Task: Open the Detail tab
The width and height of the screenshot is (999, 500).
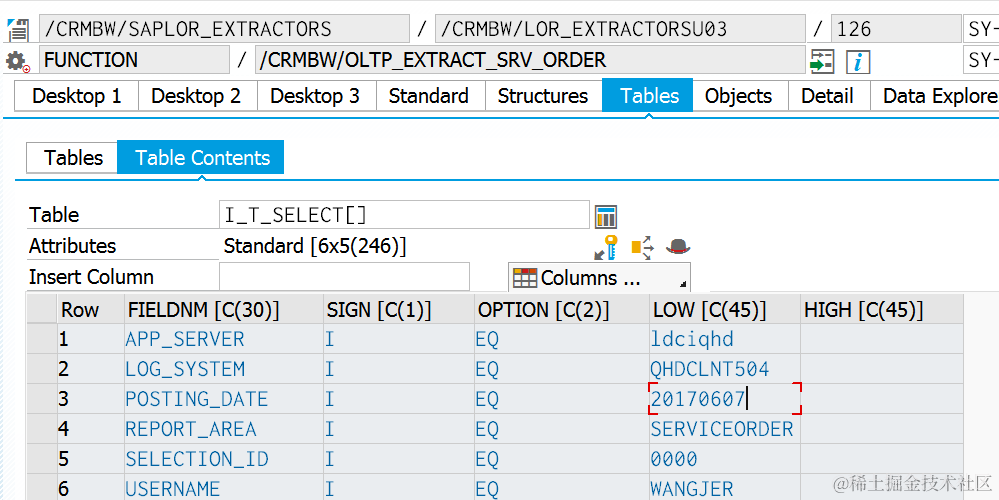Action: [x=828, y=96]
